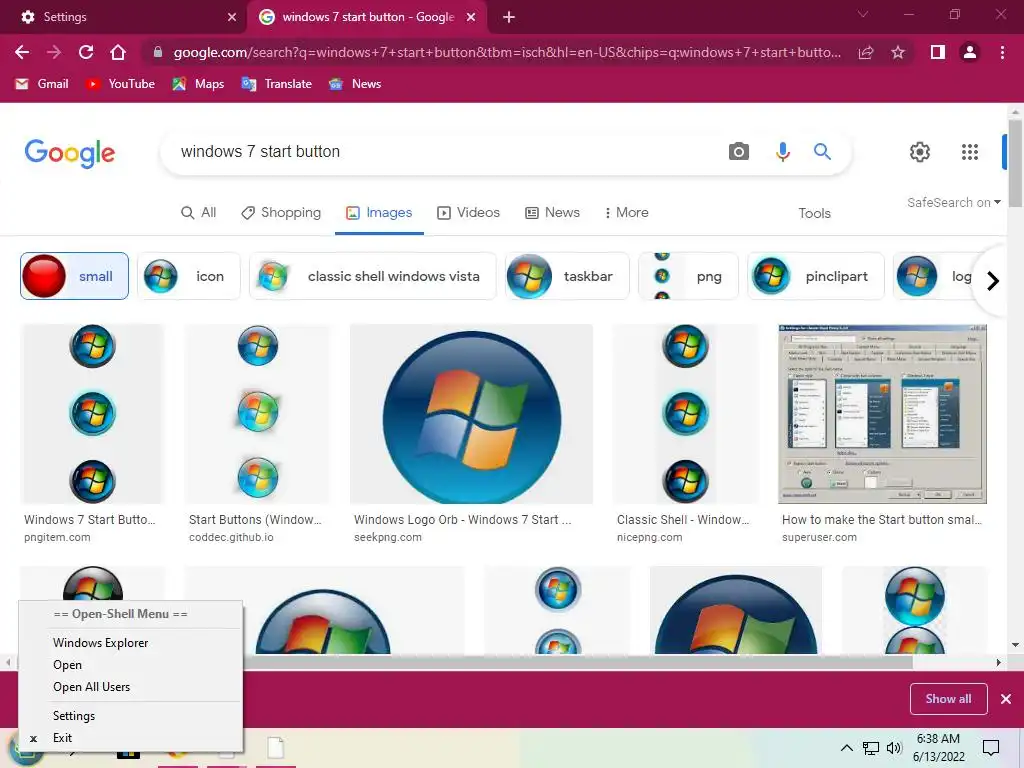Screen dimensions: 1024x768
Task: Close the Settings browser tab
Action: tap(232, 17)
